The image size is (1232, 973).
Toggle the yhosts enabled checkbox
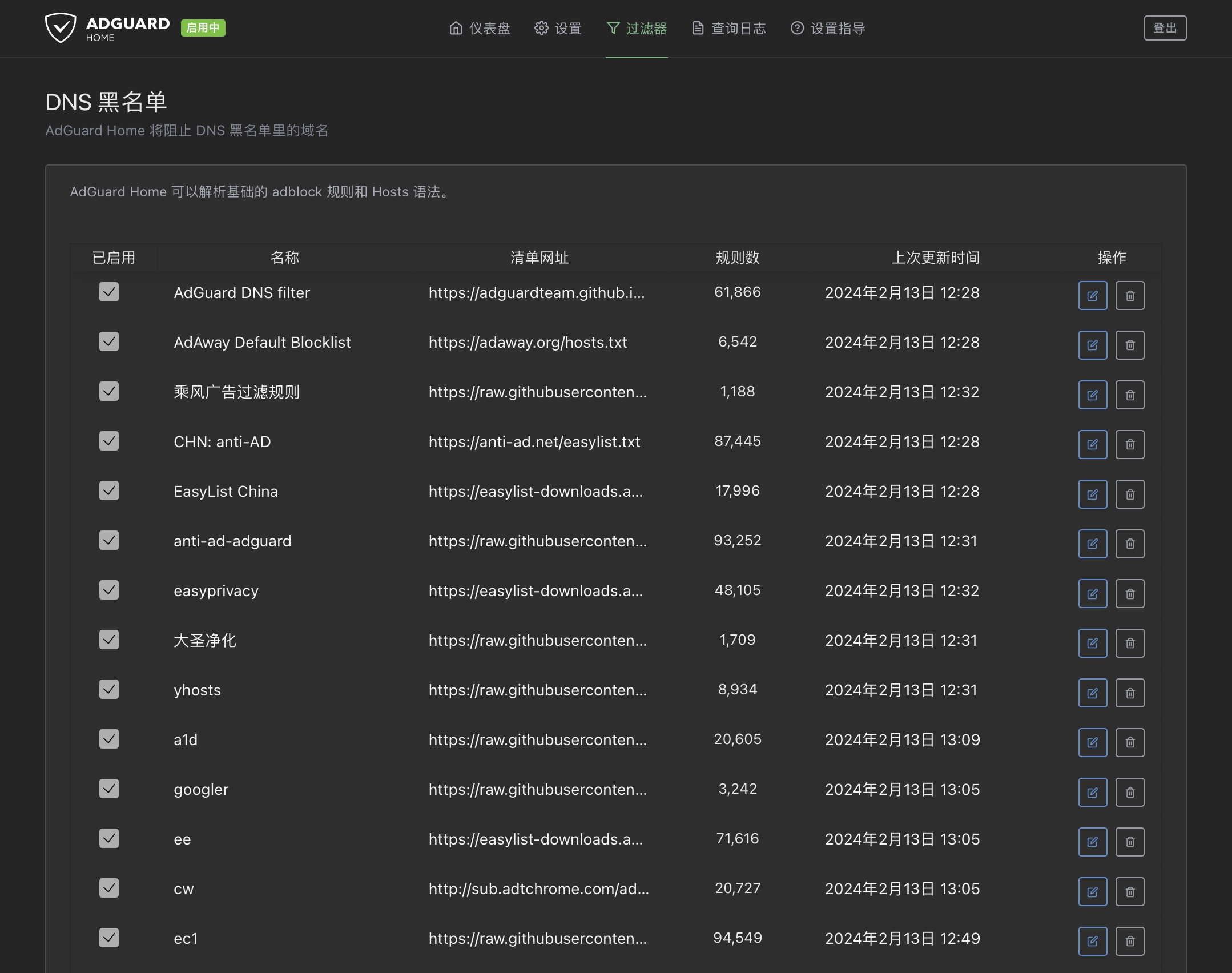click(x=109, y=689)
